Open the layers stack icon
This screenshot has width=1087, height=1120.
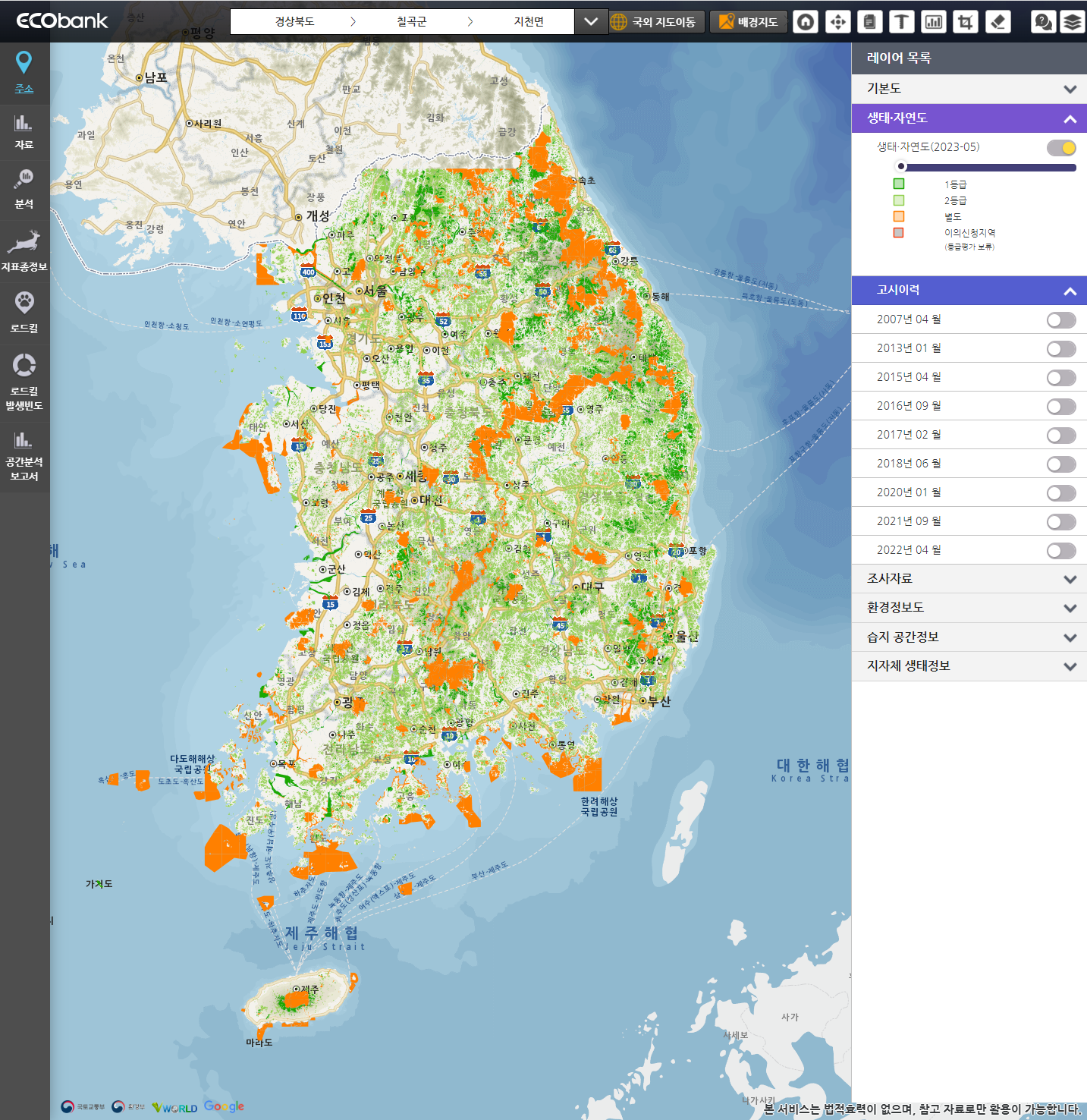click(x=1071, y=22)
